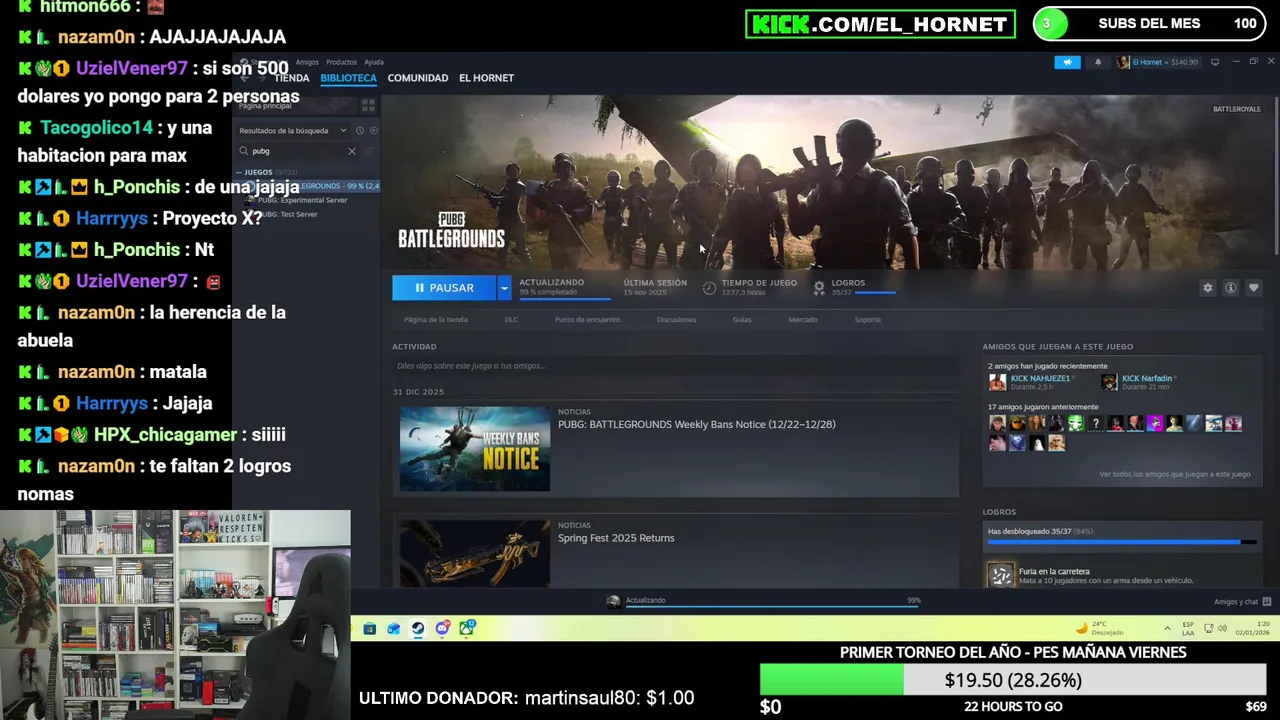Open the COMUNIDAD tab

point(417,78)
